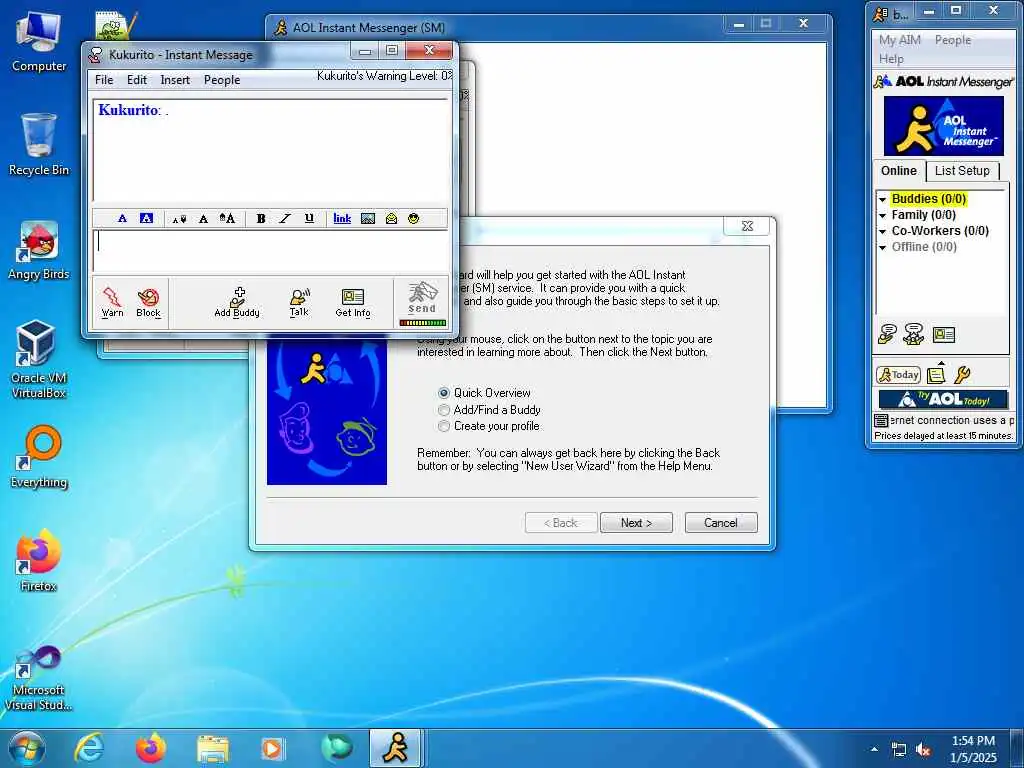Launch Firefox from the taskbar
1024x768 pixels.
tap(151, 748)
